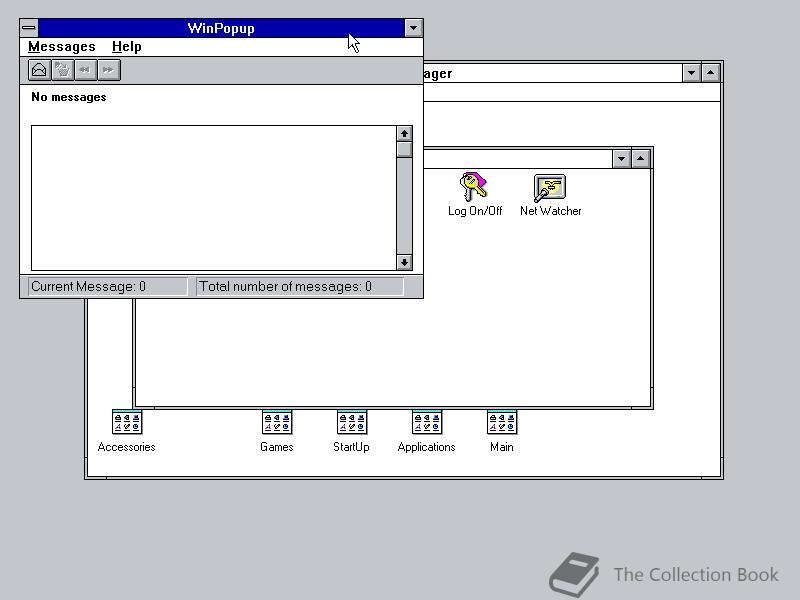Open the WinPopup control menu box
The width and height of the screenshot is (800, 600).
(x=29, y=28)
